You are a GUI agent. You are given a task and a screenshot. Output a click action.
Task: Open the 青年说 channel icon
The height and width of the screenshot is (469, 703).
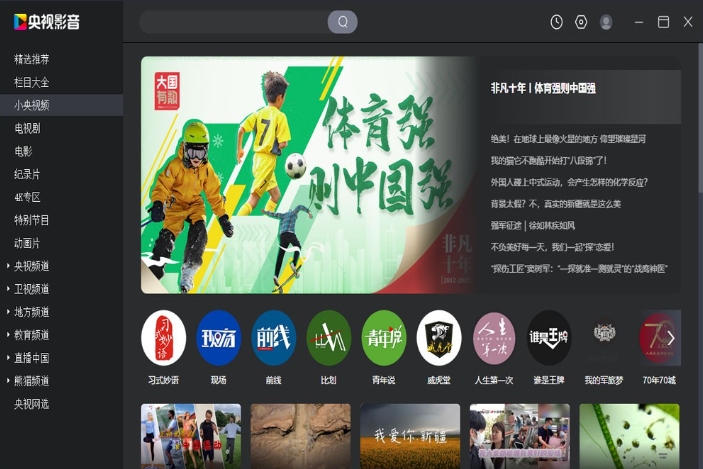tap(384, 338)
